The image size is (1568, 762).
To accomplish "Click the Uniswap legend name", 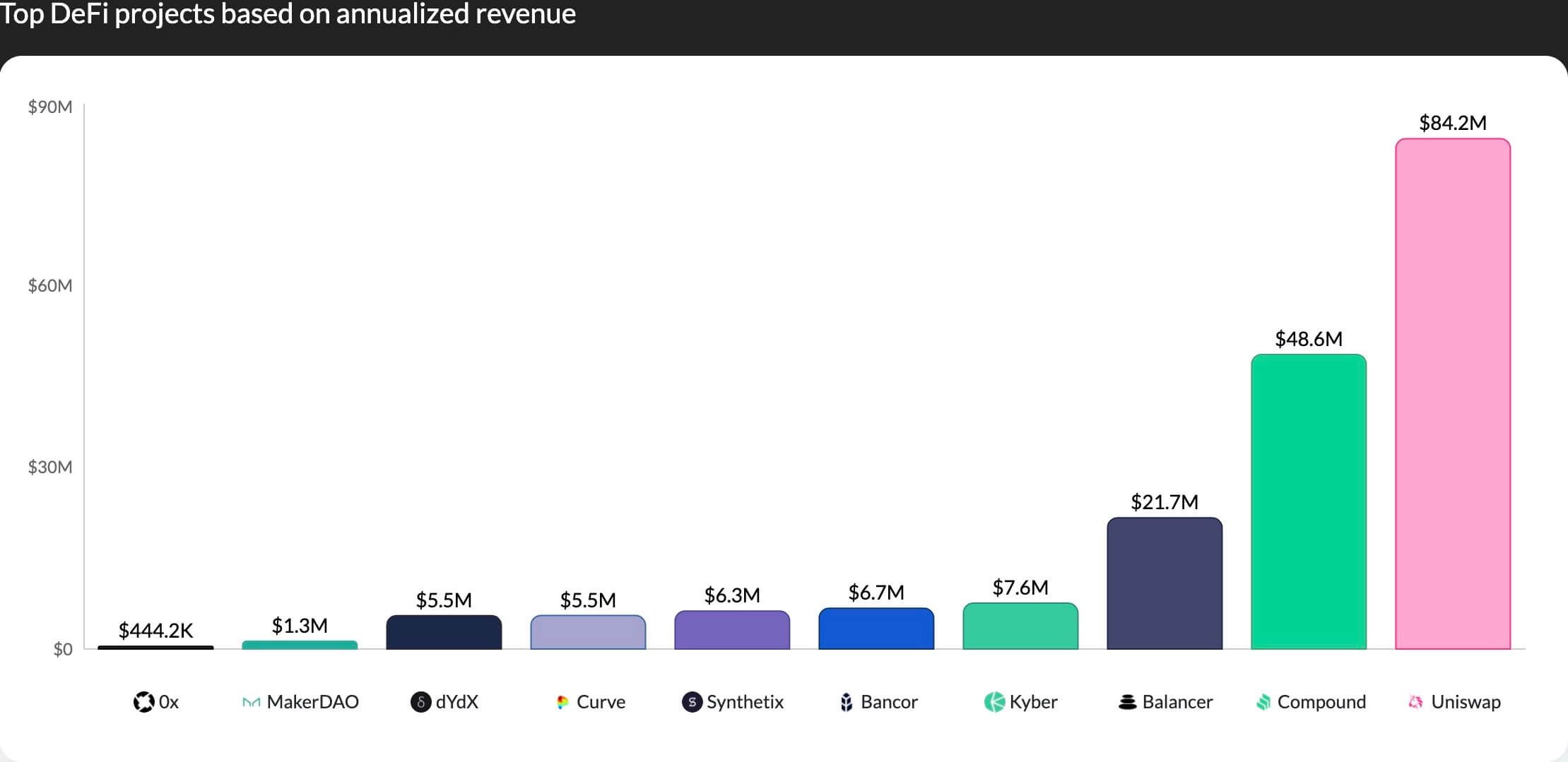I will (1466, 702).
